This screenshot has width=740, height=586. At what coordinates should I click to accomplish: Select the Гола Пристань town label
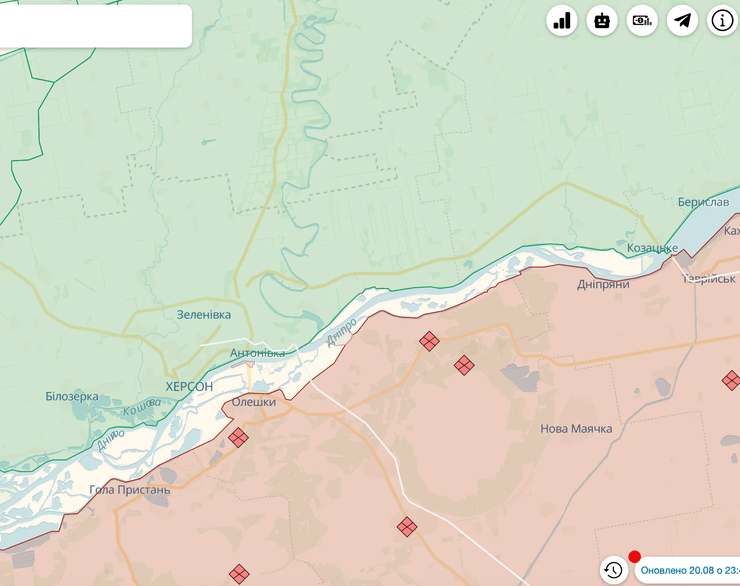(129, 490)
